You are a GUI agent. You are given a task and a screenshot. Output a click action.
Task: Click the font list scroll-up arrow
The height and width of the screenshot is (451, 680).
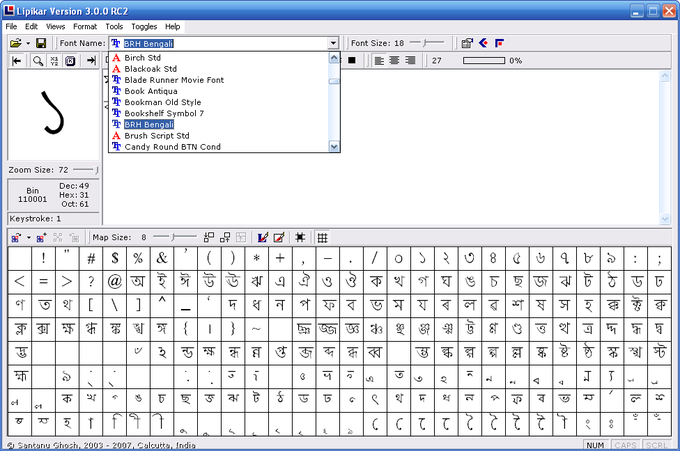(x=334, y=58)
